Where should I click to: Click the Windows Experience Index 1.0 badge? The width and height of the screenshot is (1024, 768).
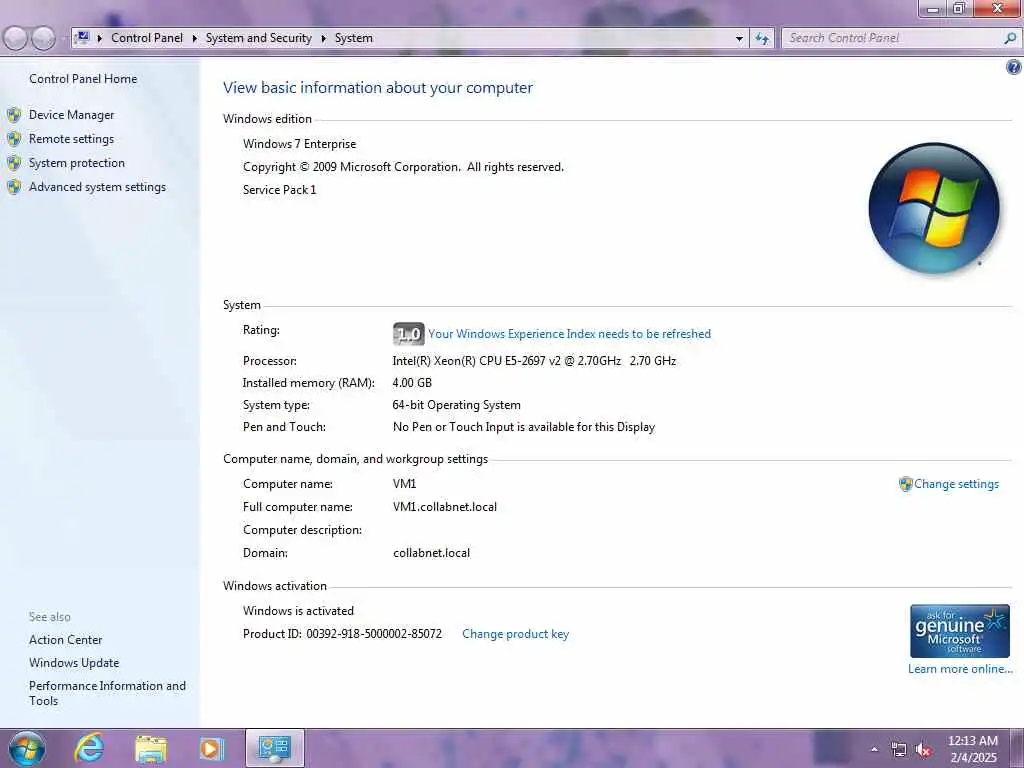click(409, 334)
